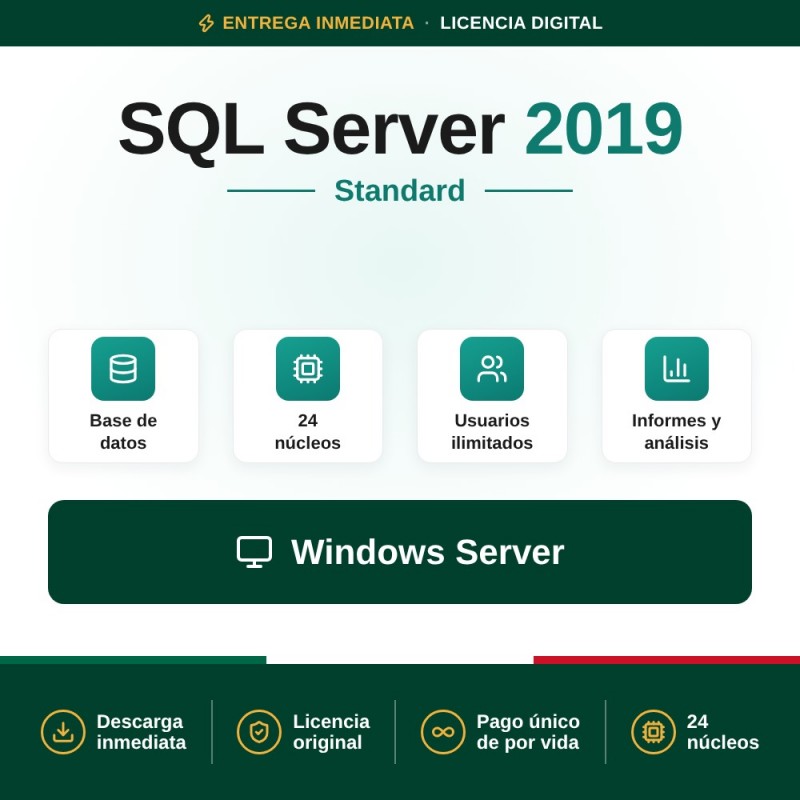Click the gold chip icon in the footer
The width and height of the screenshot is (800, 800).
pos(653,732)
